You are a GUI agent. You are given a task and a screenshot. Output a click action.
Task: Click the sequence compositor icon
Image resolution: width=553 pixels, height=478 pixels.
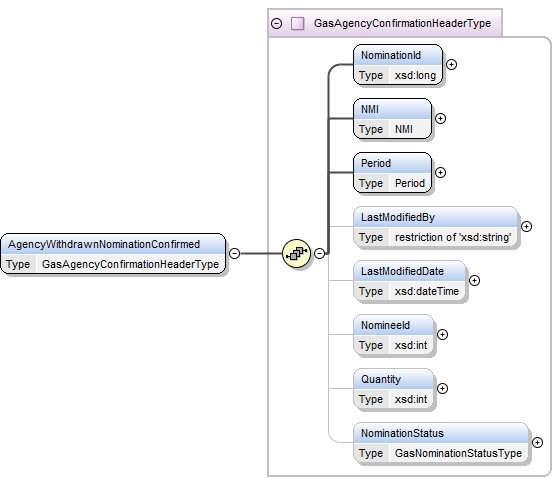pos(297,253)
